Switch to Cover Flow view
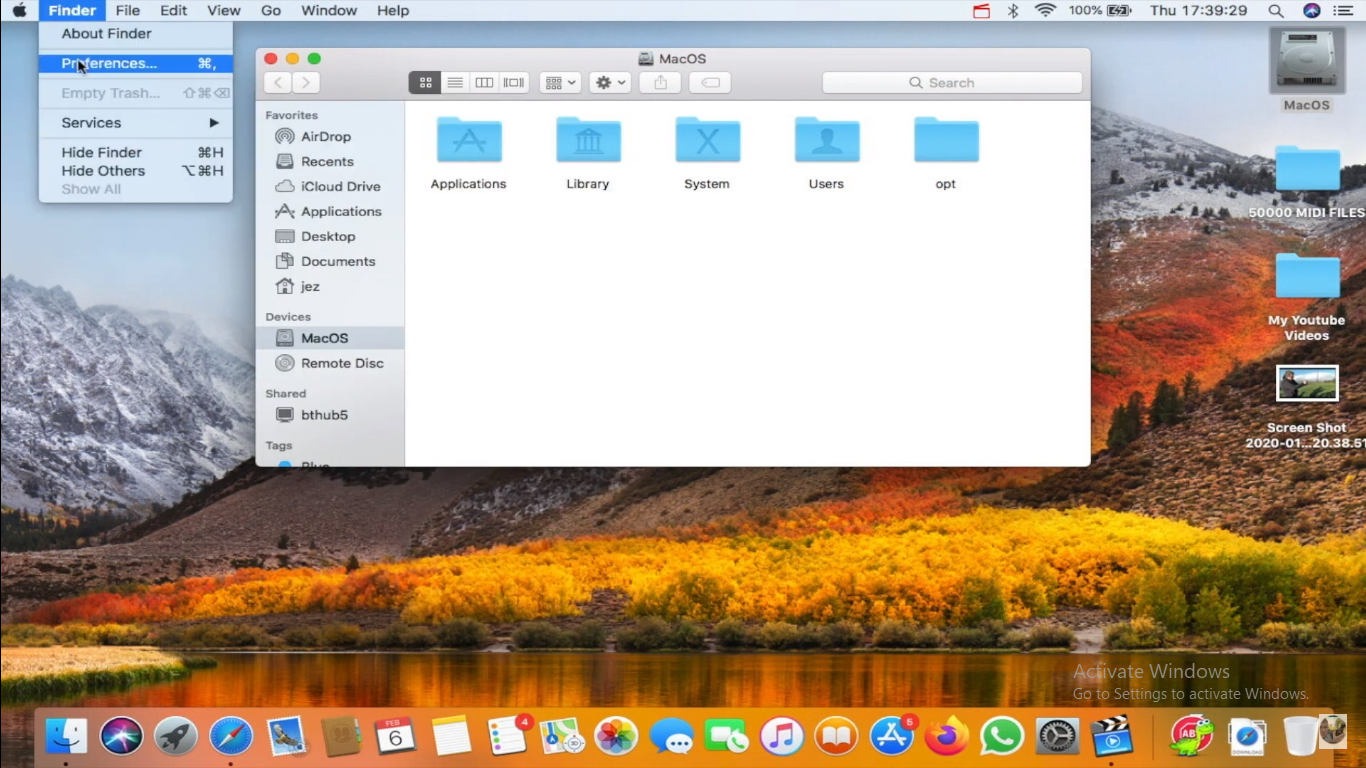 pos(514,83)
